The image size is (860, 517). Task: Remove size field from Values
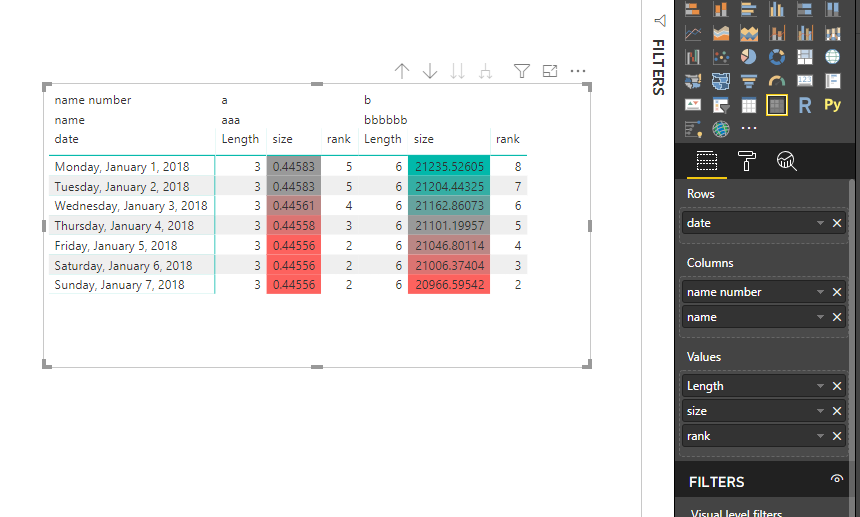[x=837, y=411]
